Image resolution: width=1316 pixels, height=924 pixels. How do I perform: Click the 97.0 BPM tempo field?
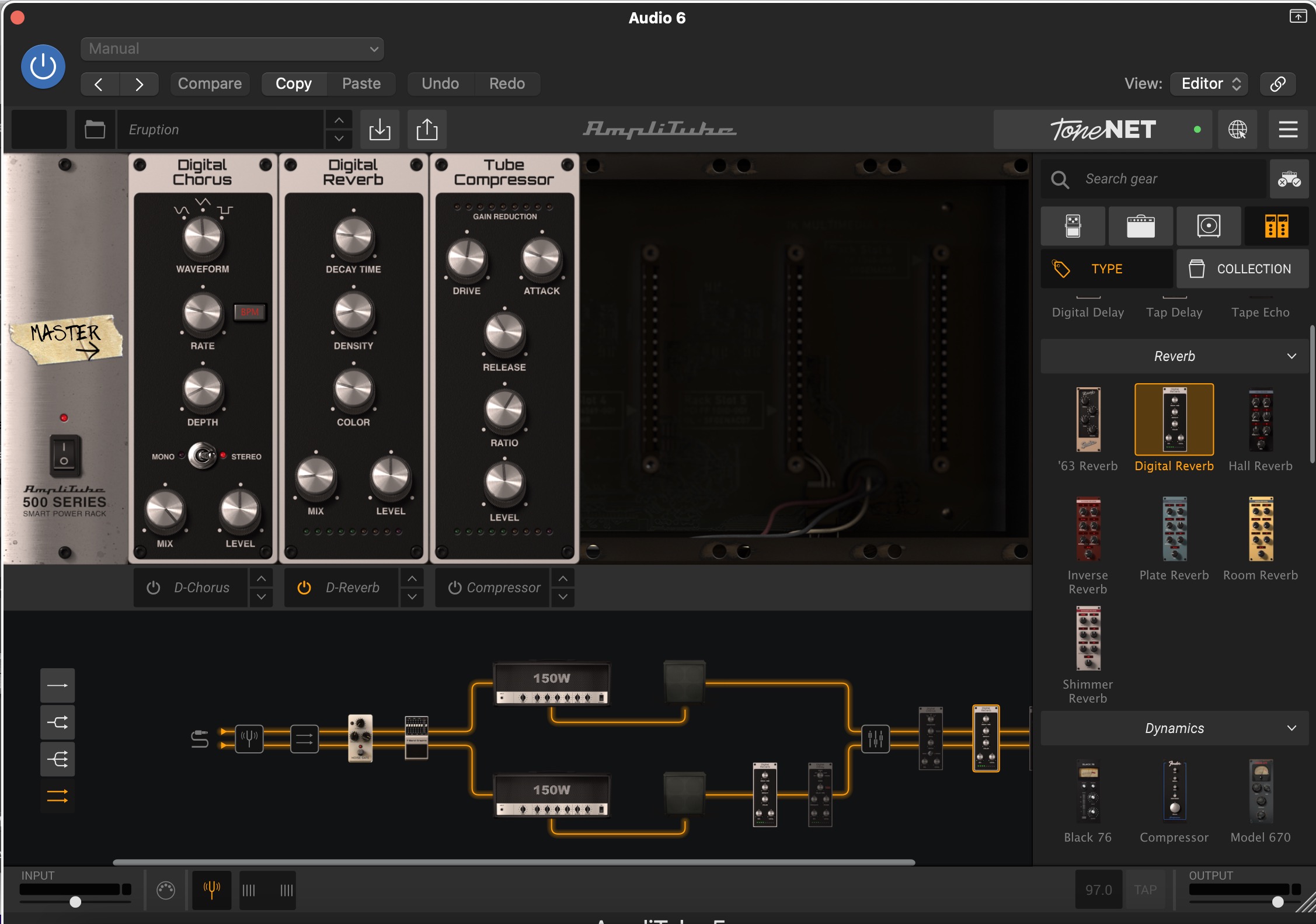point(1099,890)
